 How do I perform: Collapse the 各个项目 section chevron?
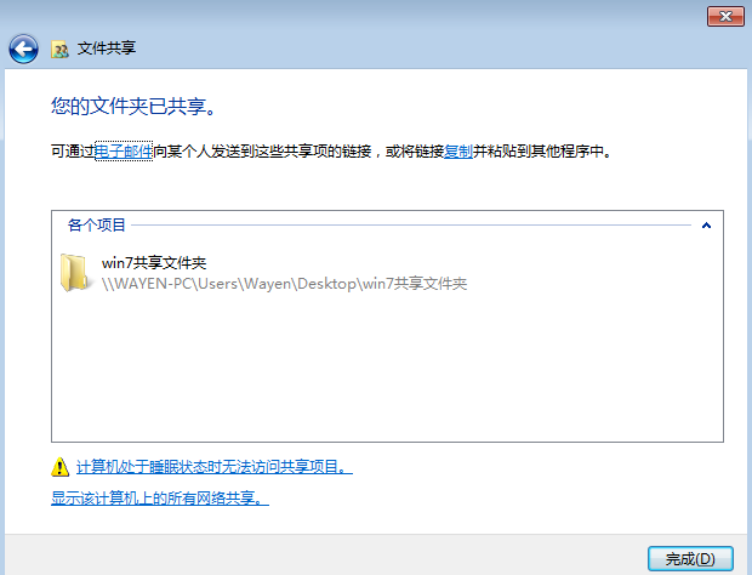coord(706,225)
